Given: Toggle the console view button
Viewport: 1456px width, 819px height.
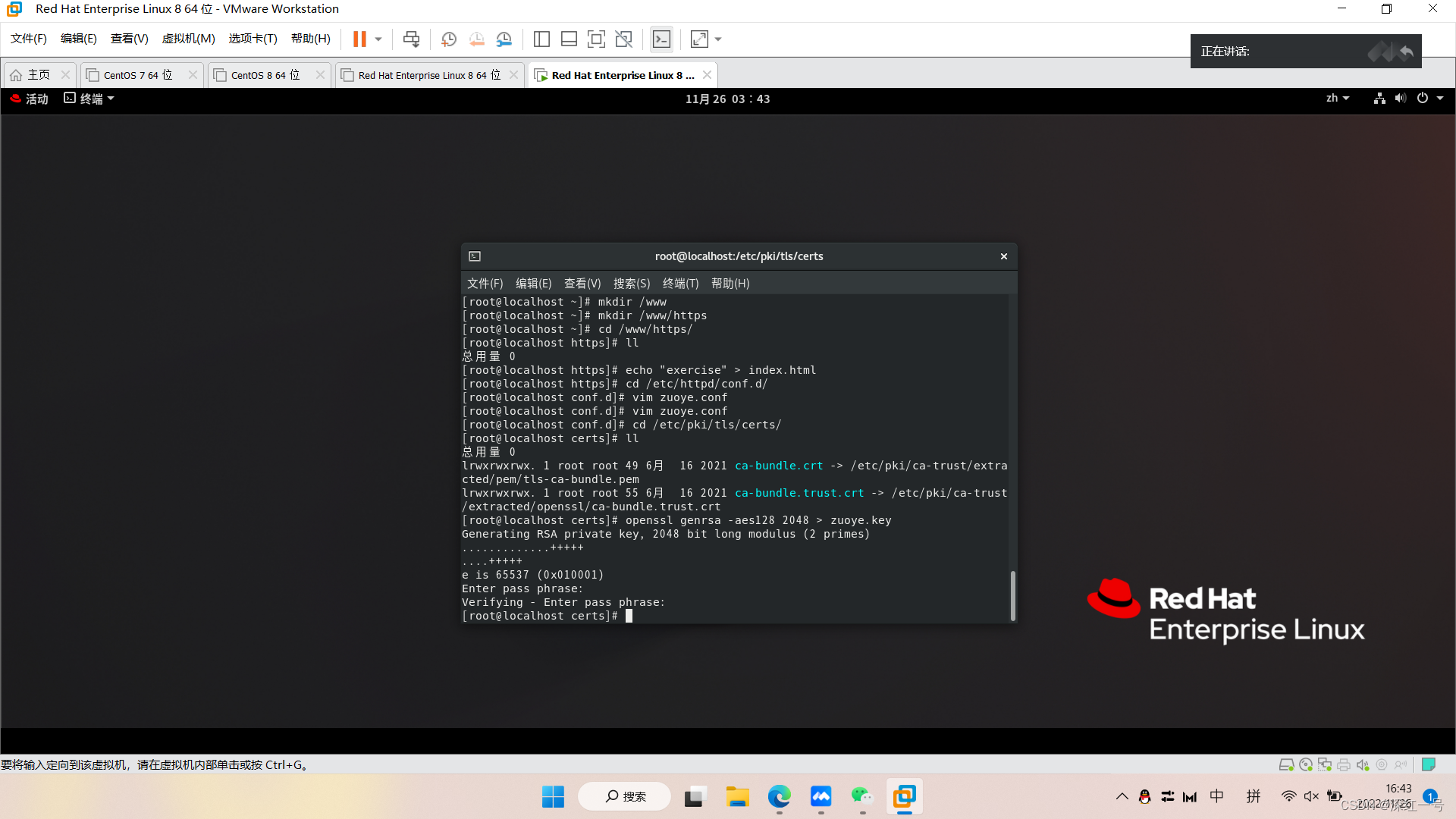Looking at the screenshot, I should coord(661,39).
